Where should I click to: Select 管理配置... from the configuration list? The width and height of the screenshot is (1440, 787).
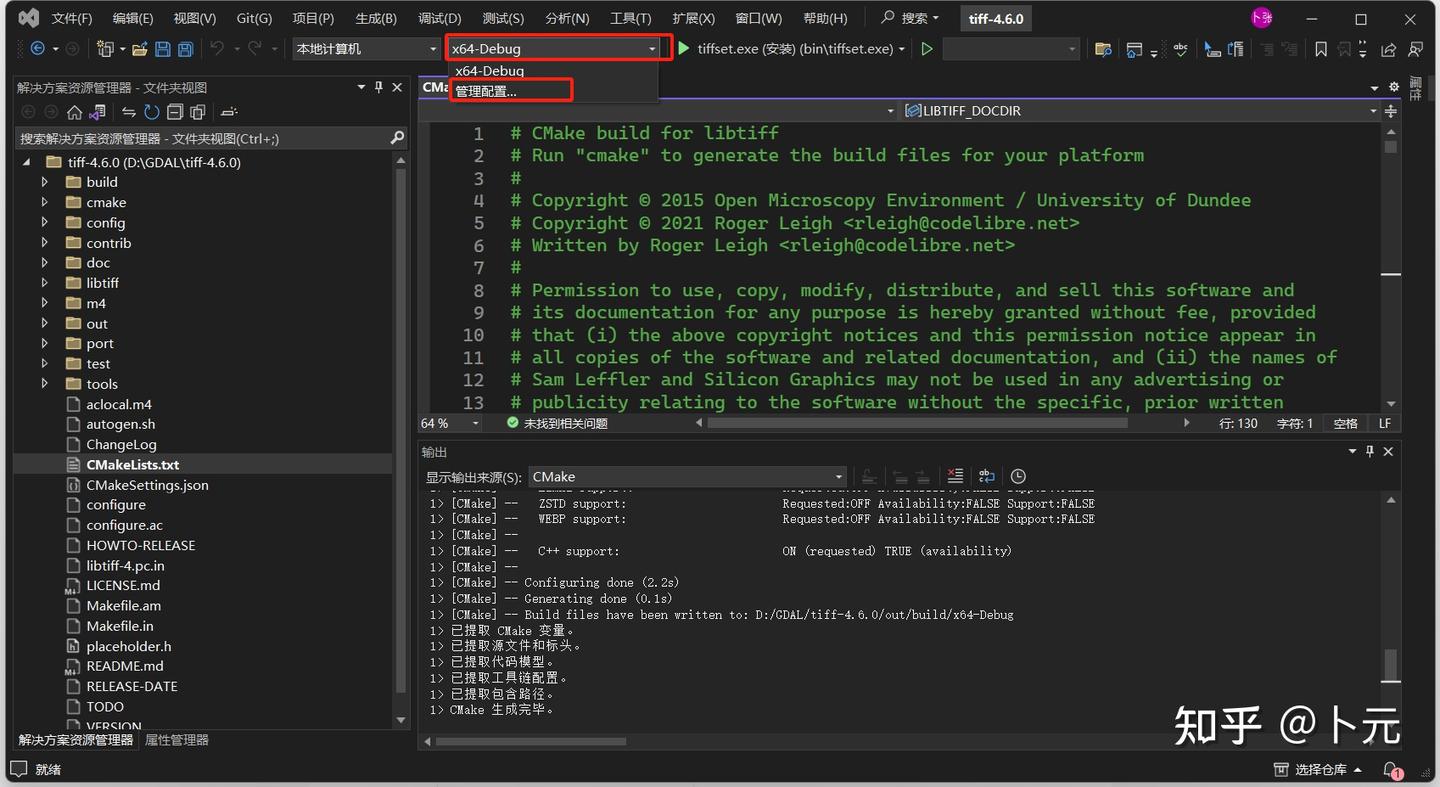click(x=486, y=91)
